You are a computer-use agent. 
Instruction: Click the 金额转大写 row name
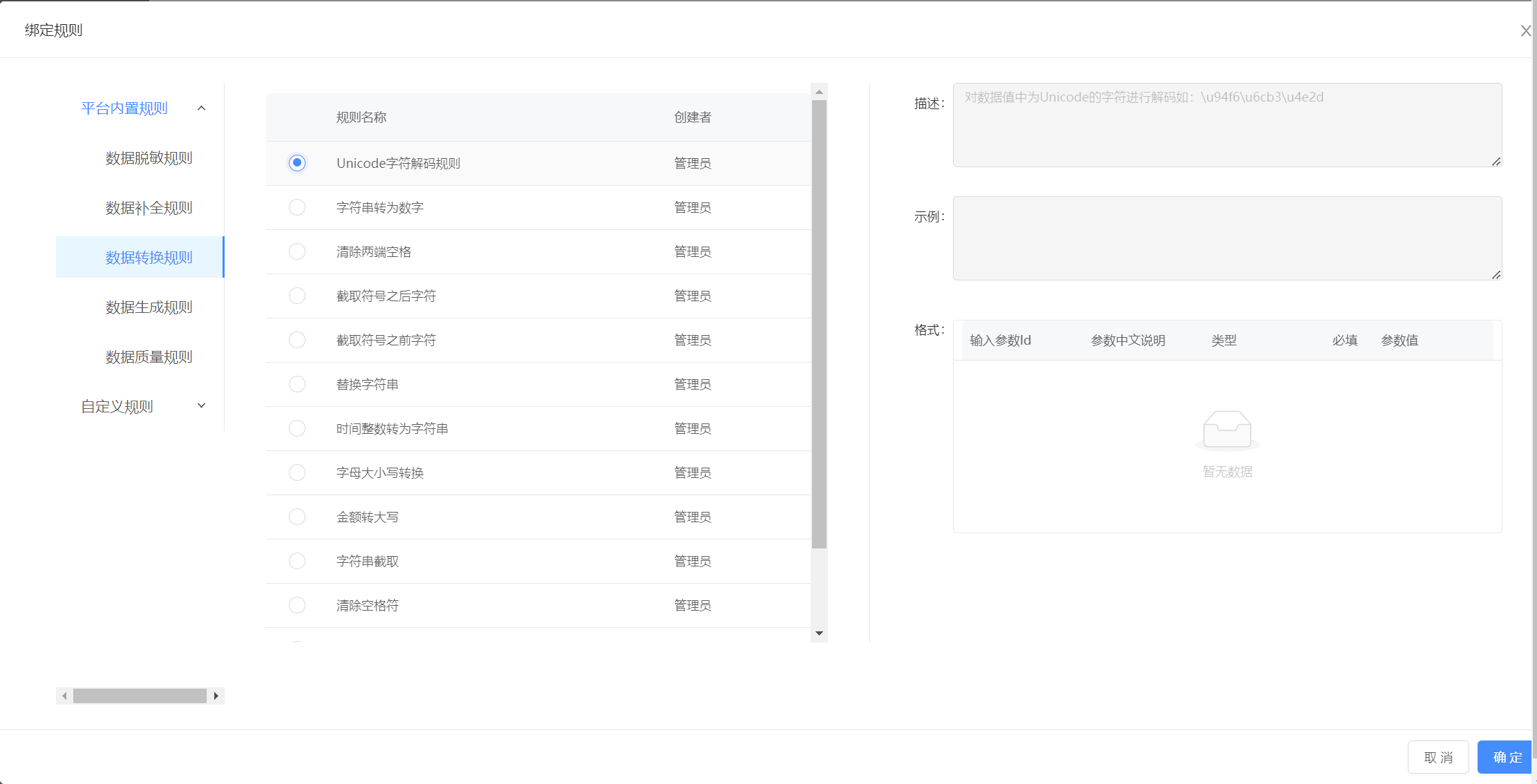(x=368, y=517)
